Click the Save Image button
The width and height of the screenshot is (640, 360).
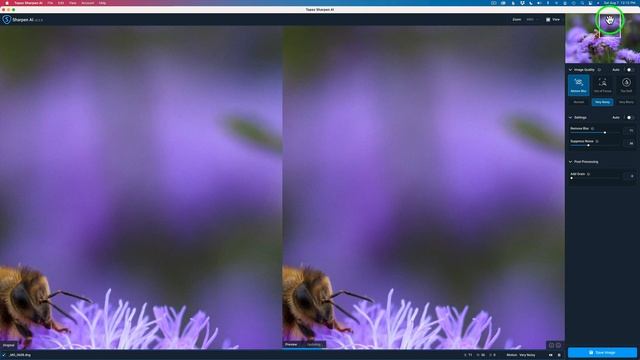click(x=602, y=353)
